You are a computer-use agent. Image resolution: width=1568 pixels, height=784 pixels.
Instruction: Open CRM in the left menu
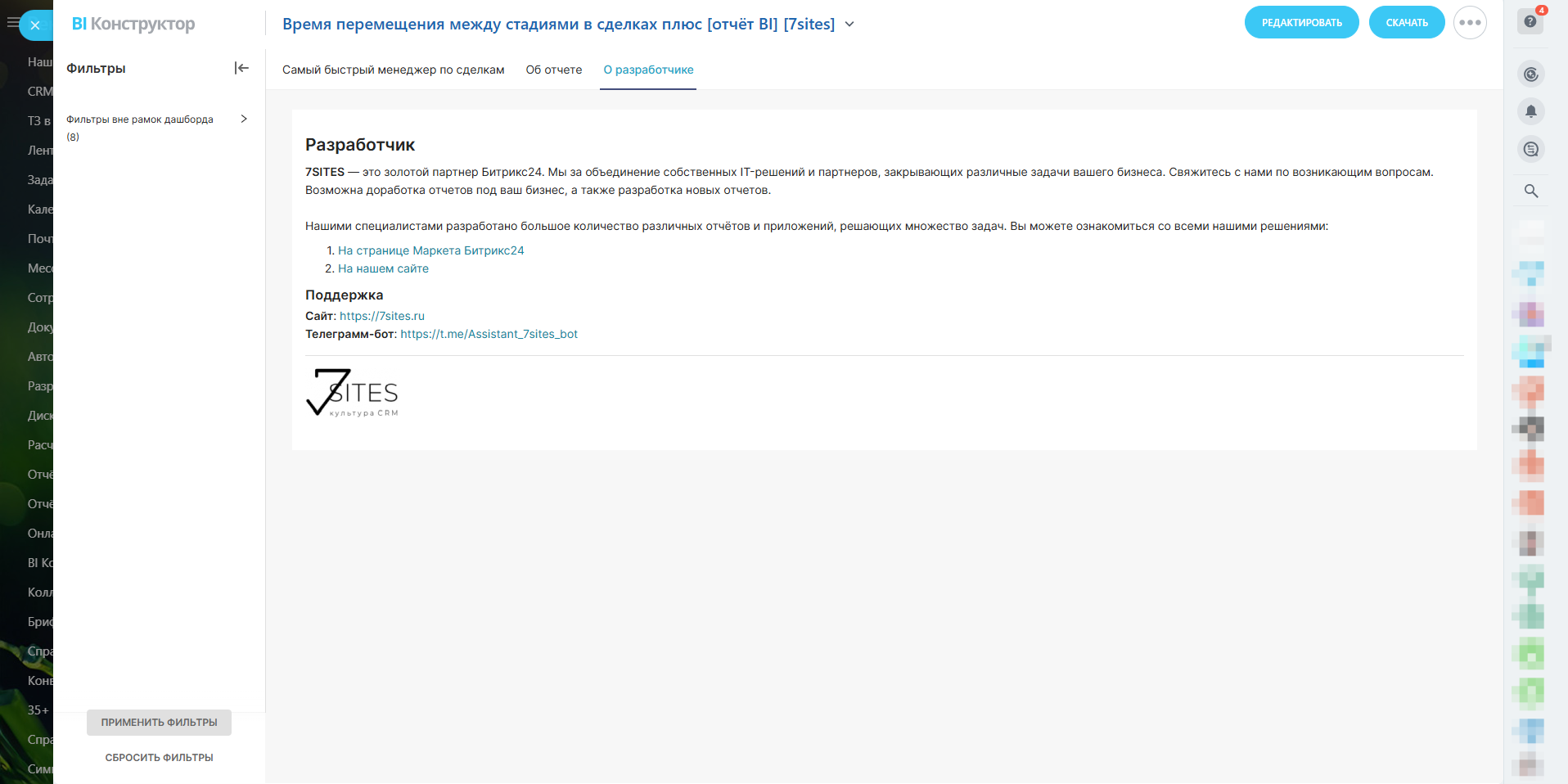39,92
